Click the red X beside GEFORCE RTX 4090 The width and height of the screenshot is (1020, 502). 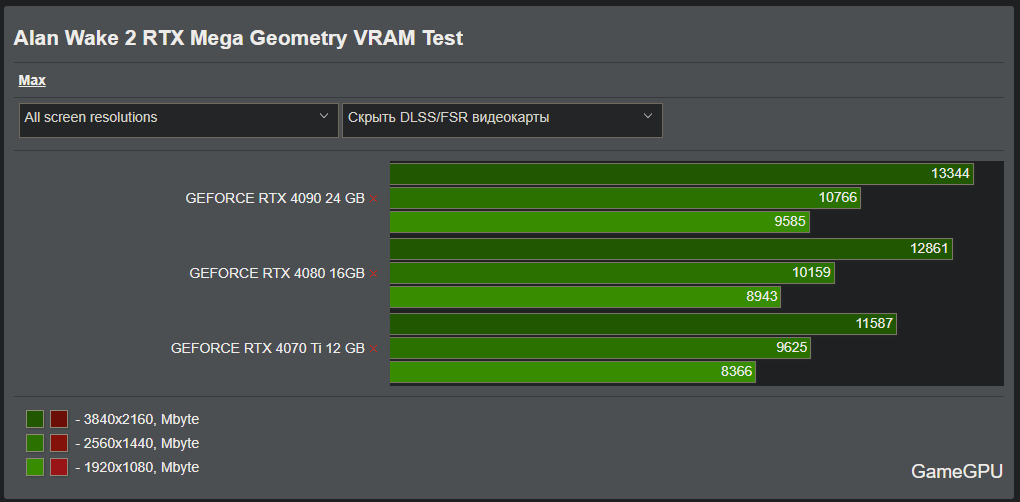(x=374, y=198)
